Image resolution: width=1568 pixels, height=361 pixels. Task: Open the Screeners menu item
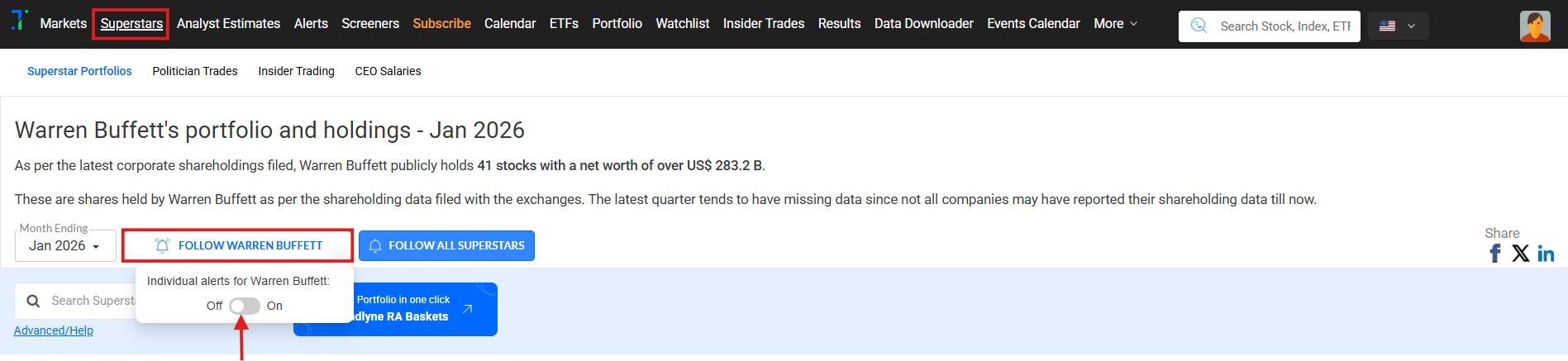pyautogui.click(x=370, y=24)
